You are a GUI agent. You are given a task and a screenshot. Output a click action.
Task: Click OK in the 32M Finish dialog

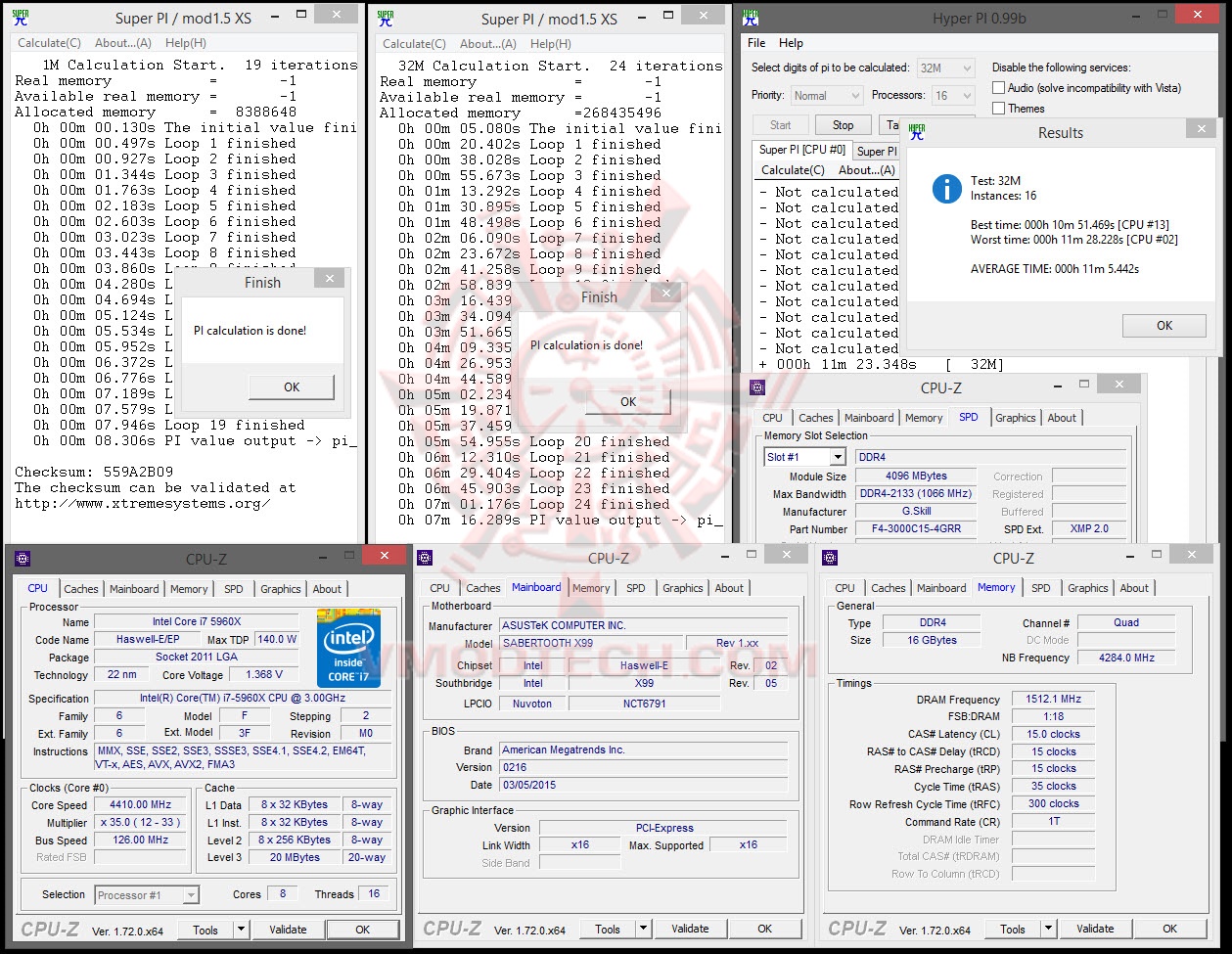pos(628,401)
